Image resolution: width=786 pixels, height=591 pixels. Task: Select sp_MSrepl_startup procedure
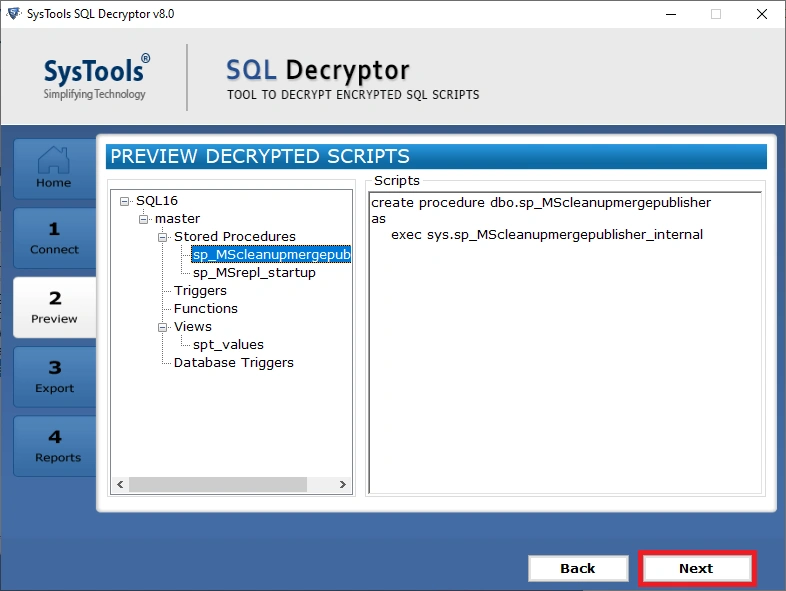click(x=254, y=273)
